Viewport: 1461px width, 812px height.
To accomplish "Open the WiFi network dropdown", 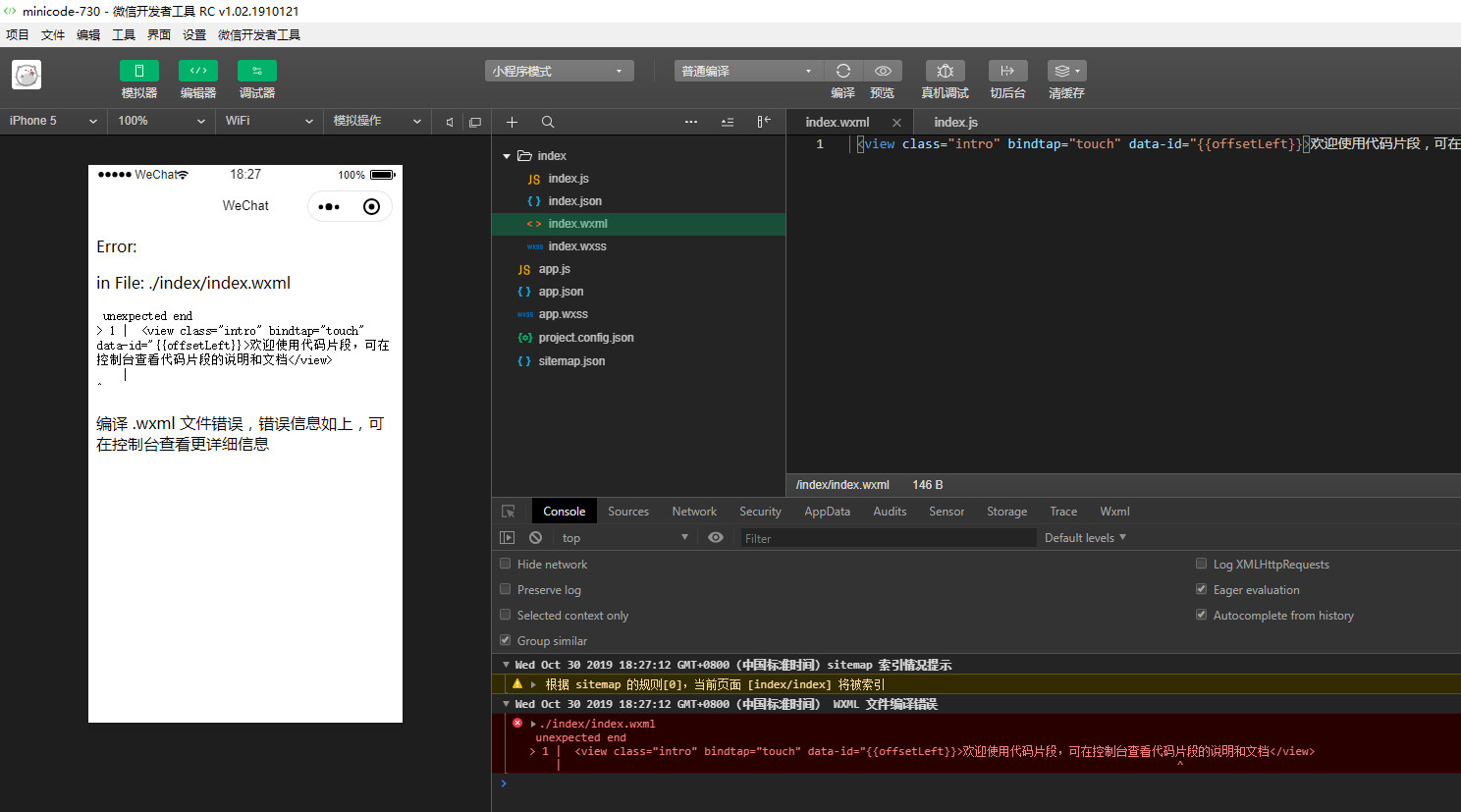I will click(270, 121).
